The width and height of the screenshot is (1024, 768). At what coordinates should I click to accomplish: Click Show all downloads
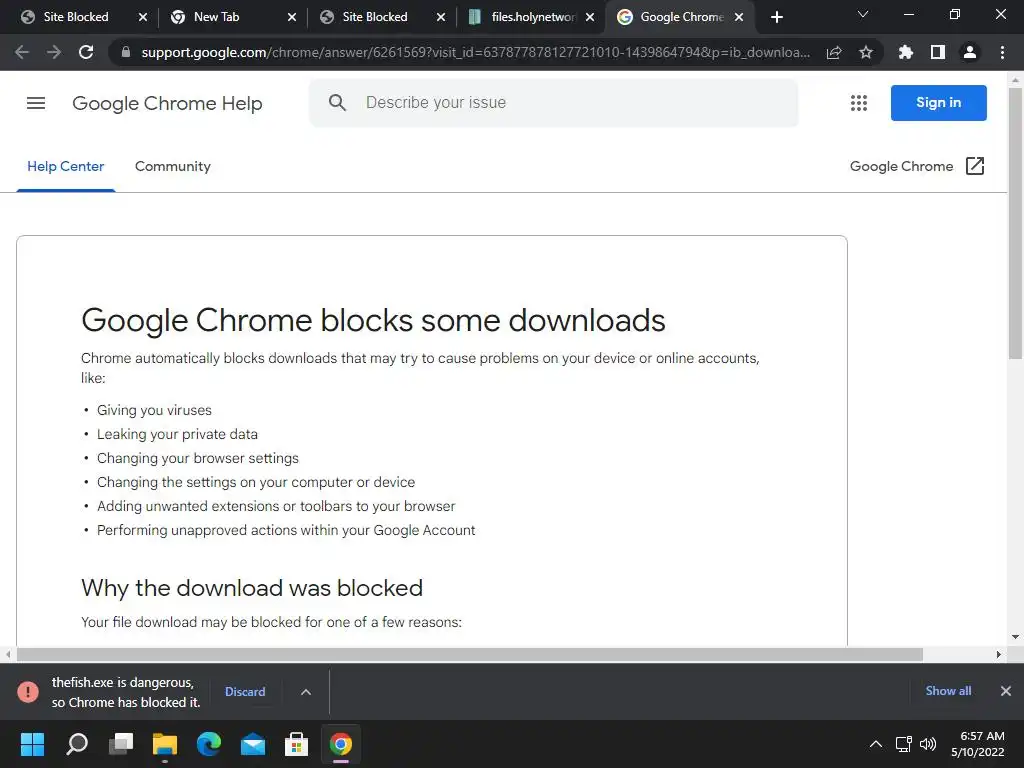tap(948, 691)
